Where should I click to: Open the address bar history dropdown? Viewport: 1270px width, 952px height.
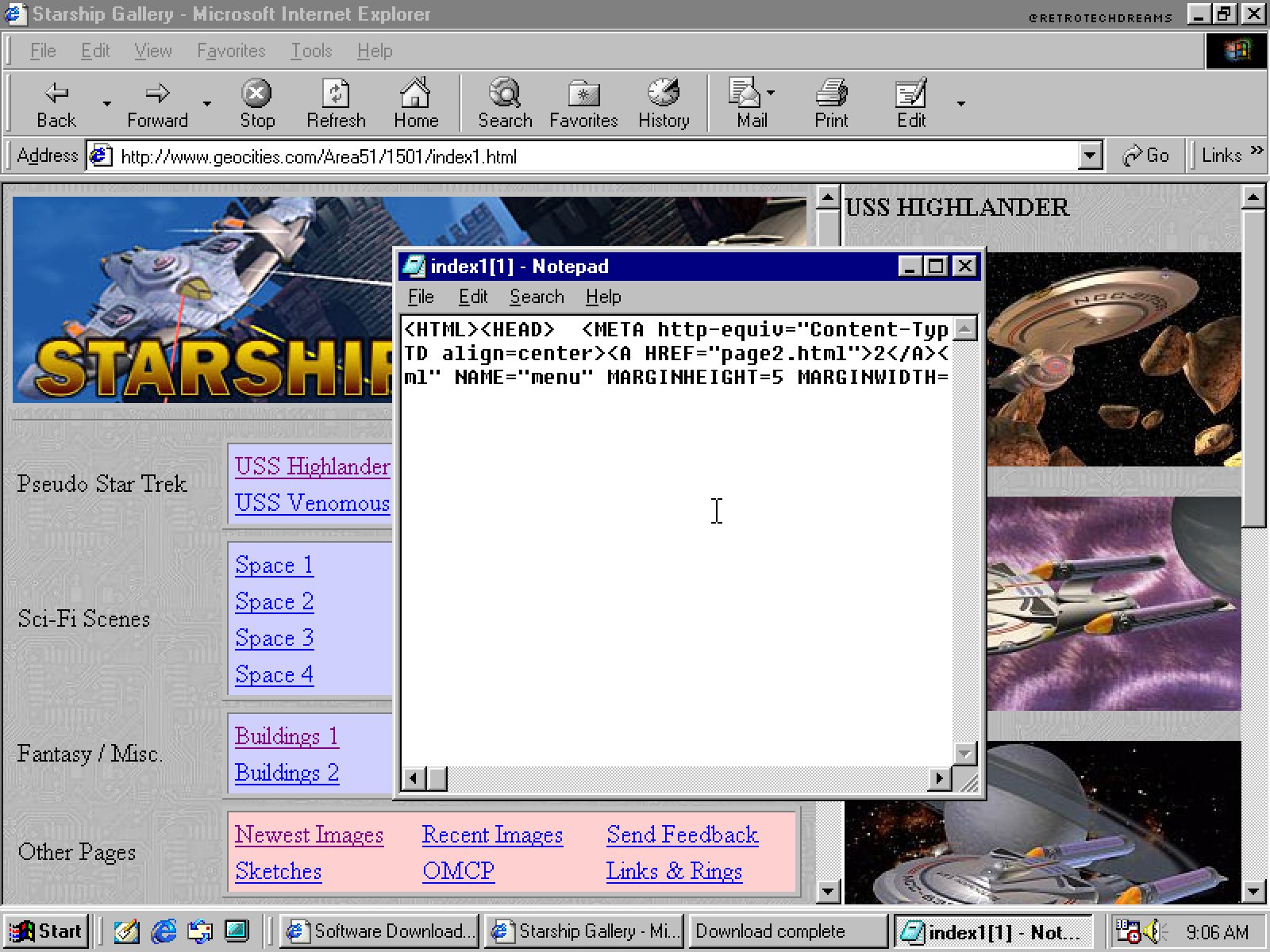[x=1090, y=155]
